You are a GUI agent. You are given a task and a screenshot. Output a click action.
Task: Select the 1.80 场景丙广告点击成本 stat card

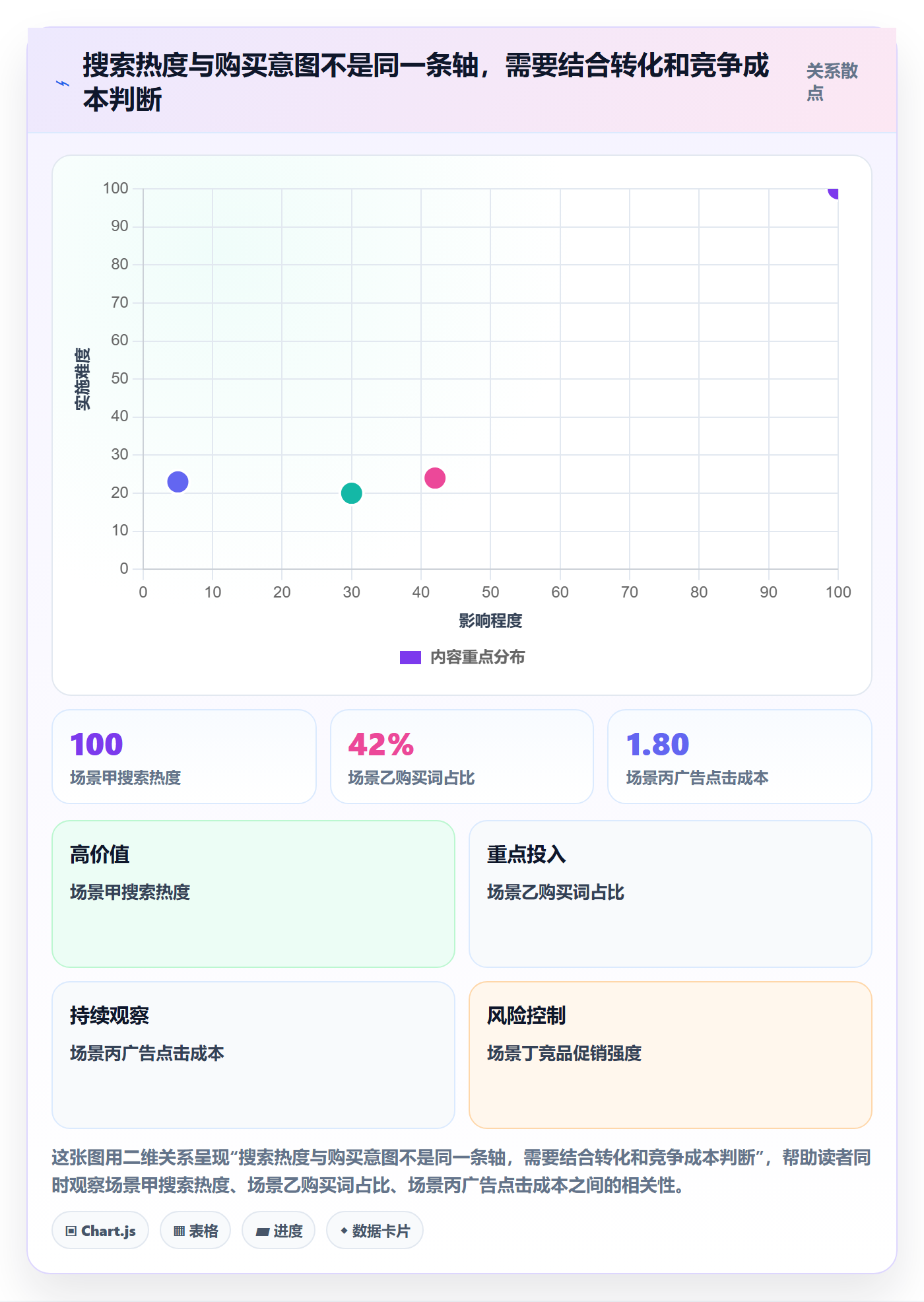740,757
